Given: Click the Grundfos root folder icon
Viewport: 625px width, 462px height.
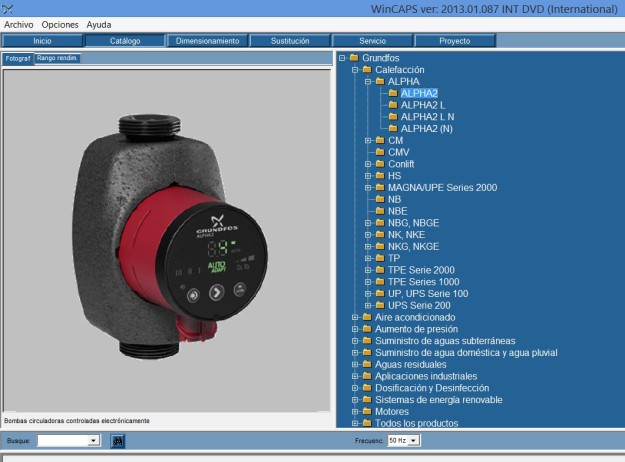Looking at the screenshot, I should click(x=354, y=58).
